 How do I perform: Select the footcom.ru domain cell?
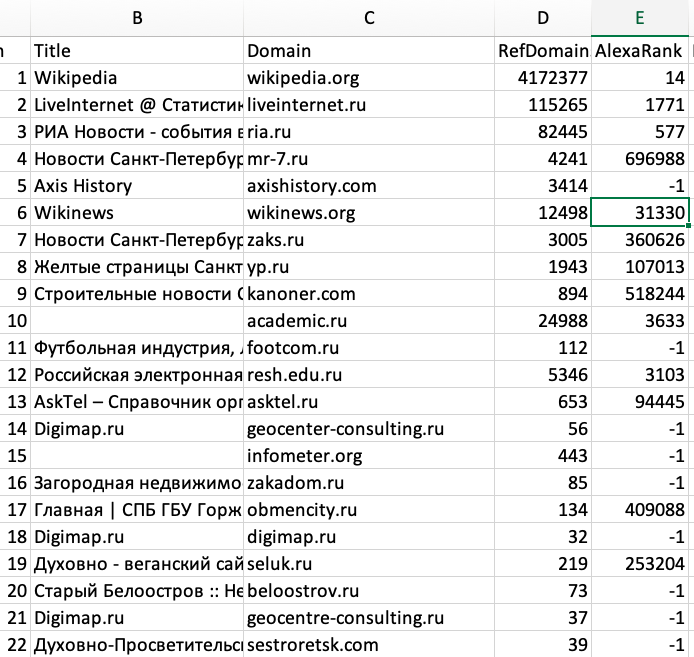pos(369,348)
